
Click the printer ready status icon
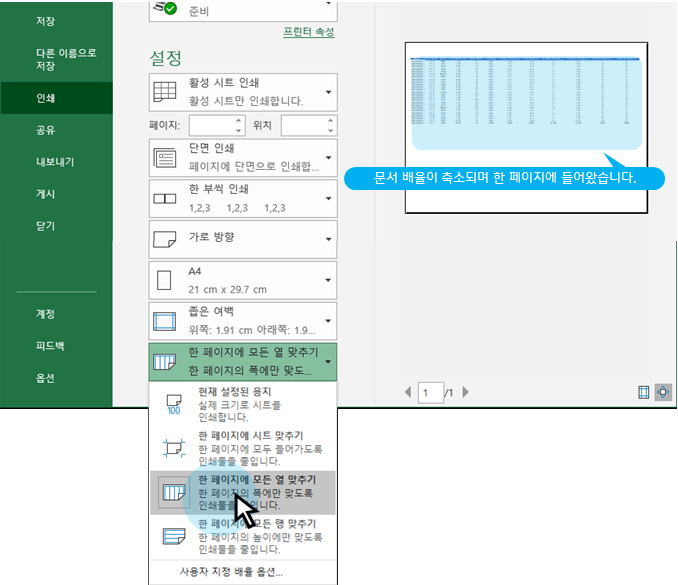[165, 7]
